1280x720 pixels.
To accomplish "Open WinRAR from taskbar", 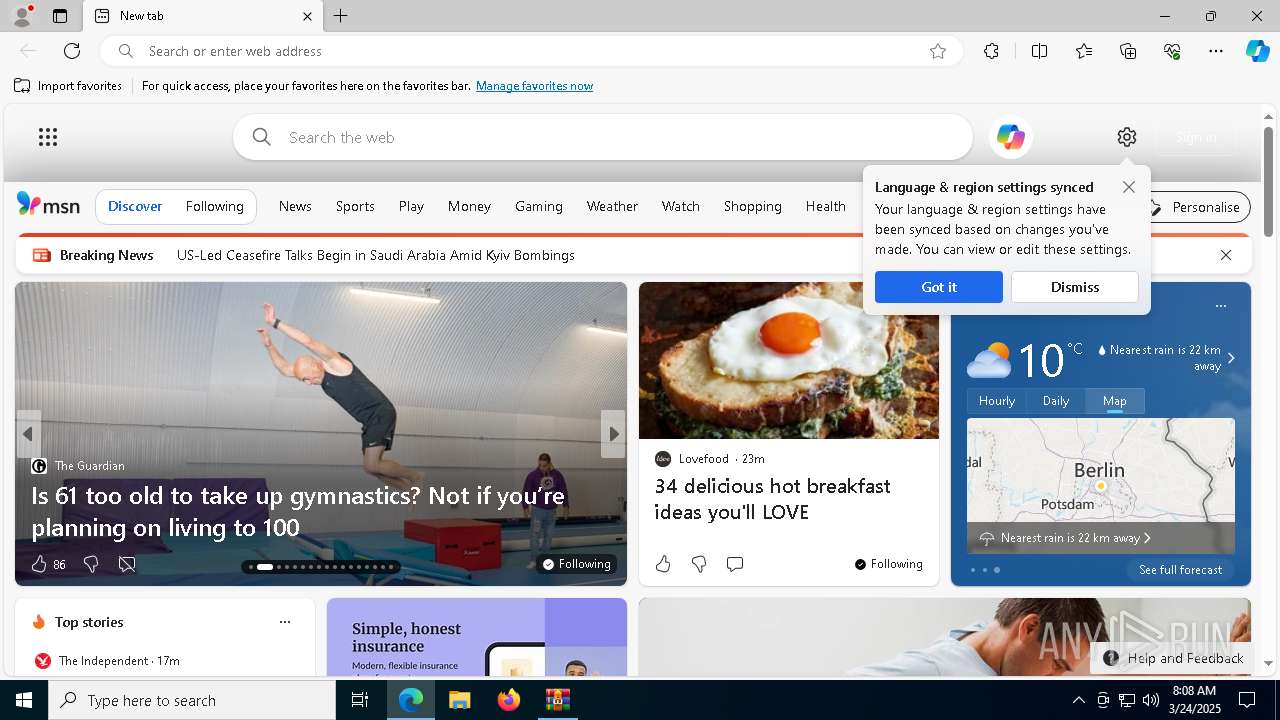I will click(557, 700).
